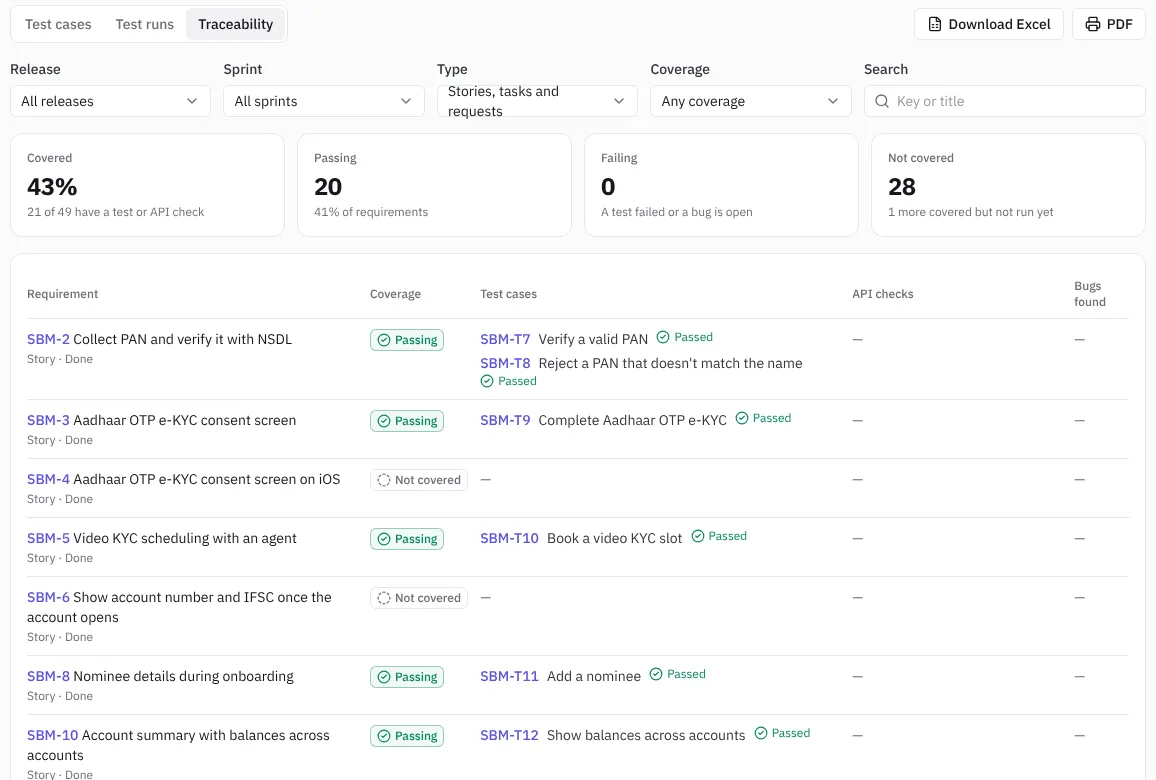Expand the Type filter dropdown
1156x780 pixels.
(x=537, y=101)
